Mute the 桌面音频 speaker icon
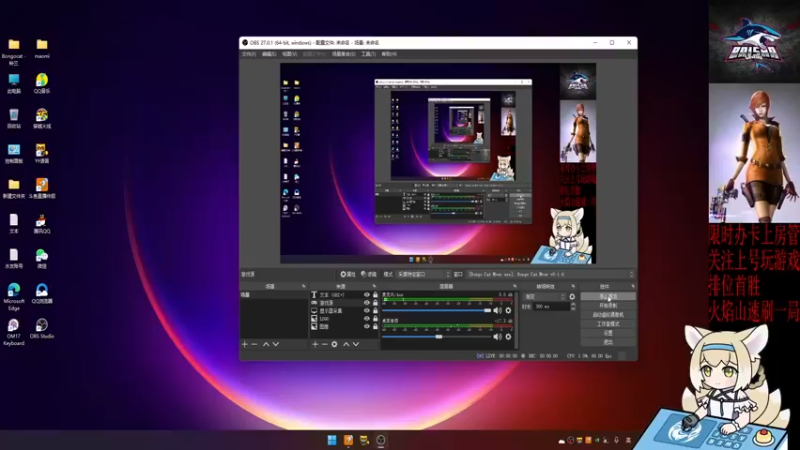Image resolution: width=800 pixels, height=450 pixels. coord(497,337)
